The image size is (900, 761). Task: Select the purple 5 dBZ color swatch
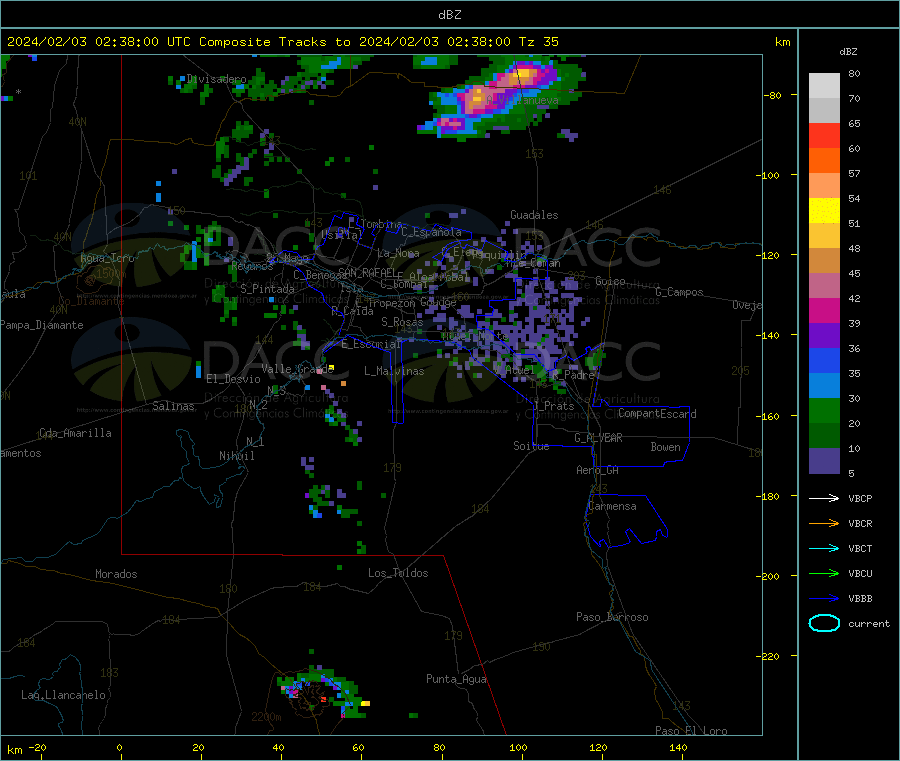point(824,461)
